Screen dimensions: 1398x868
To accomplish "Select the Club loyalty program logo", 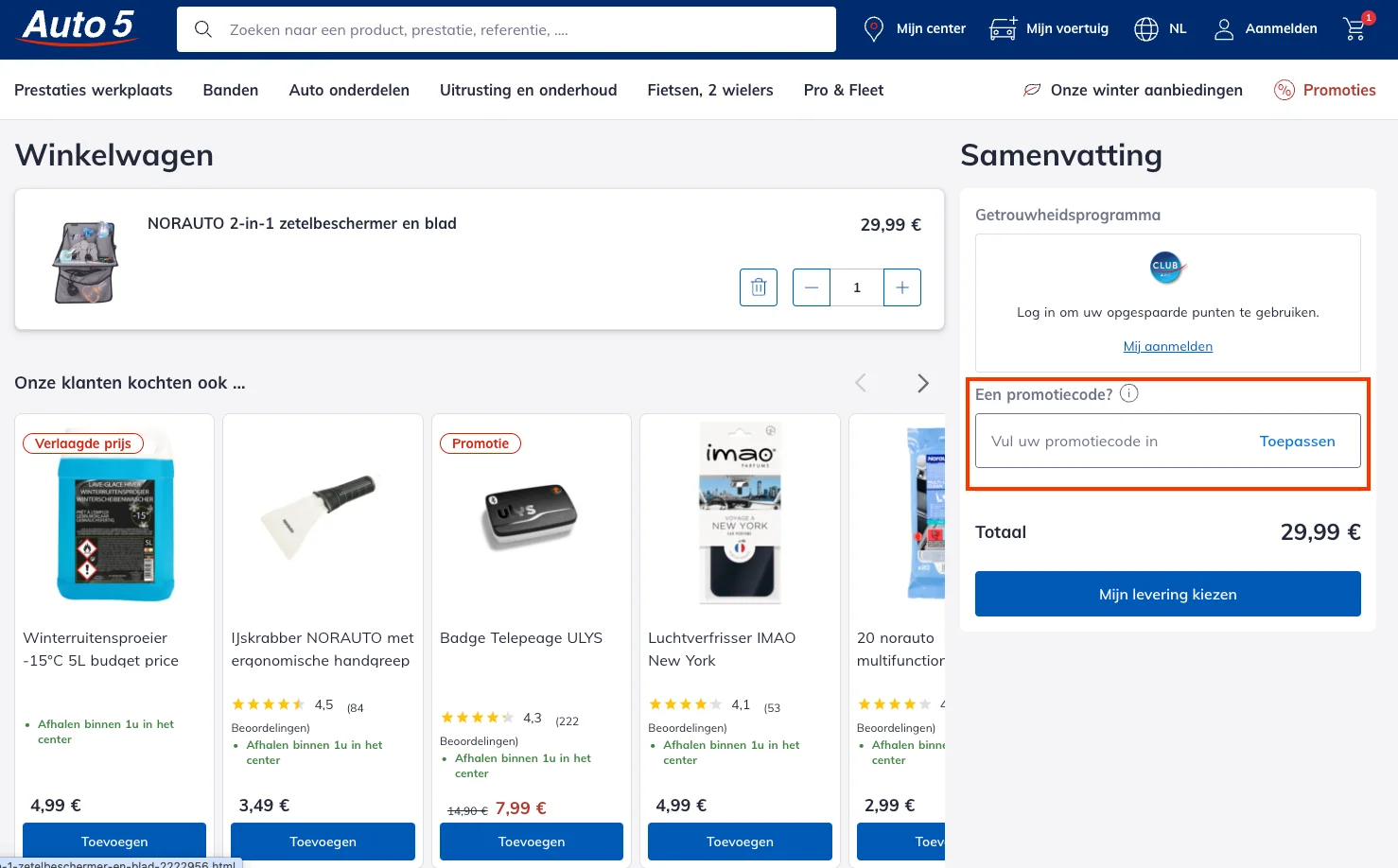I will (1167, 267).
